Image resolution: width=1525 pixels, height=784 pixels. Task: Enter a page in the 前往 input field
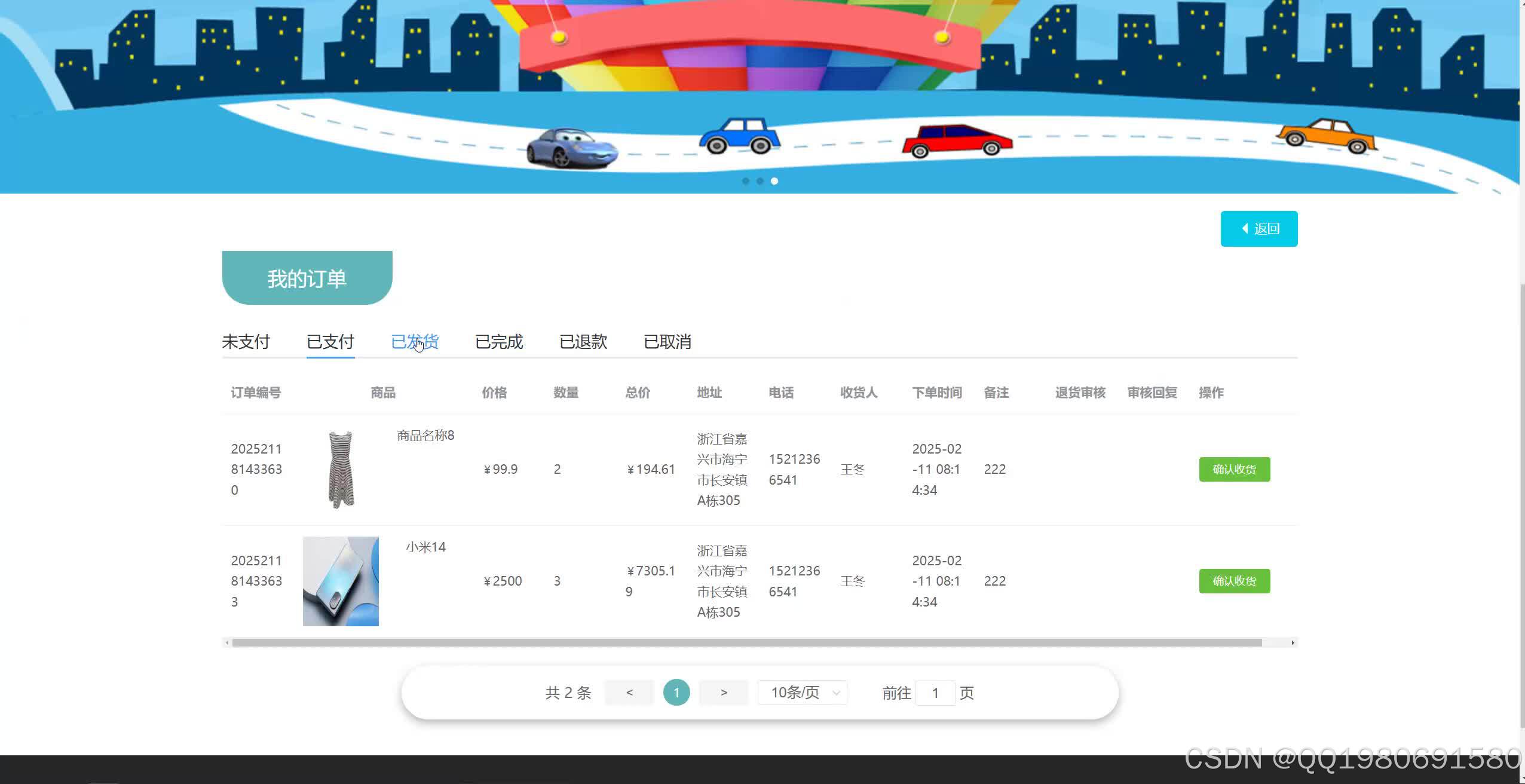(935, 692)
